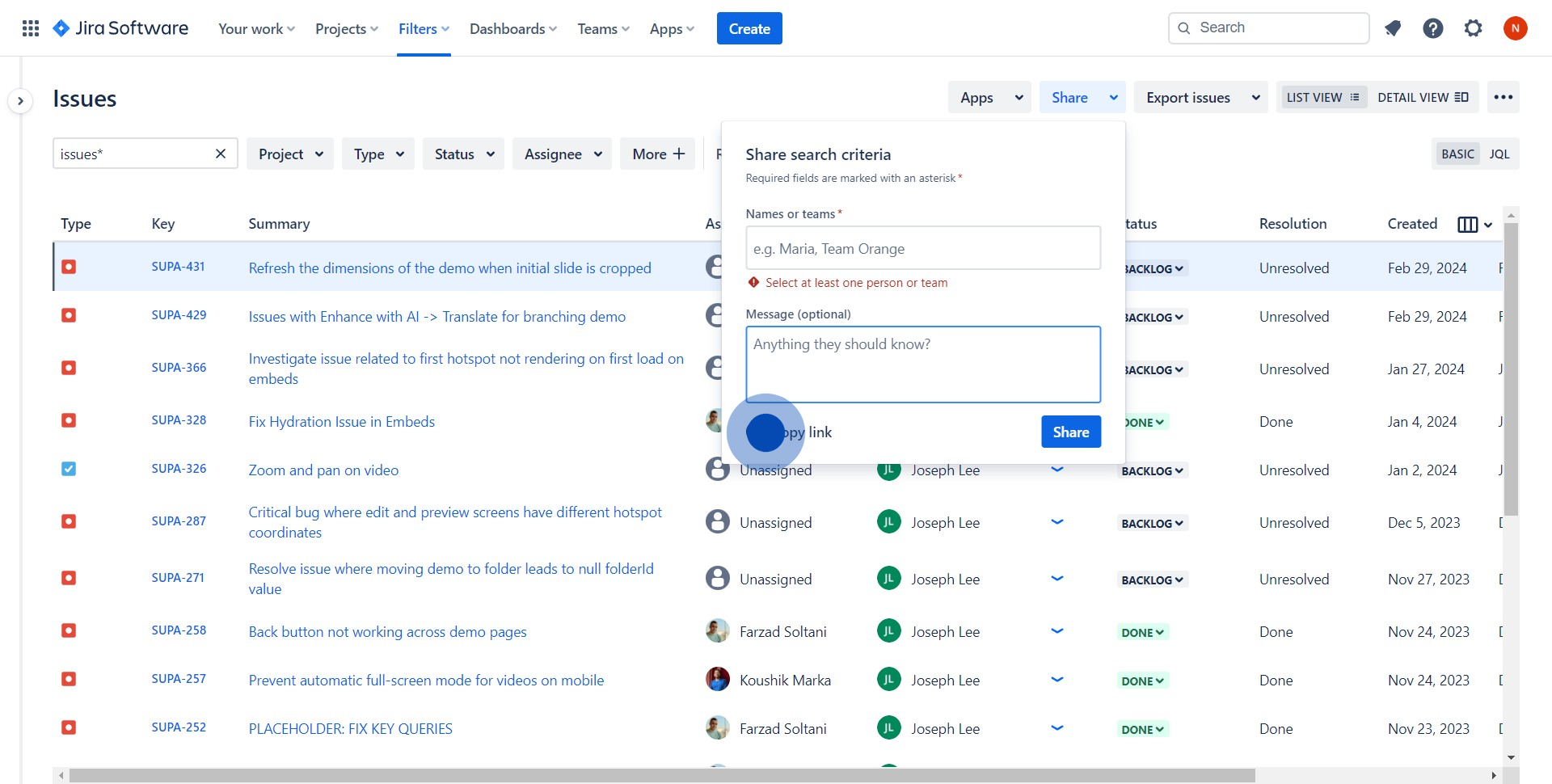Switch to Detail View
Viewport: 1552px width, 784px height.
(x=1423, y=98)
